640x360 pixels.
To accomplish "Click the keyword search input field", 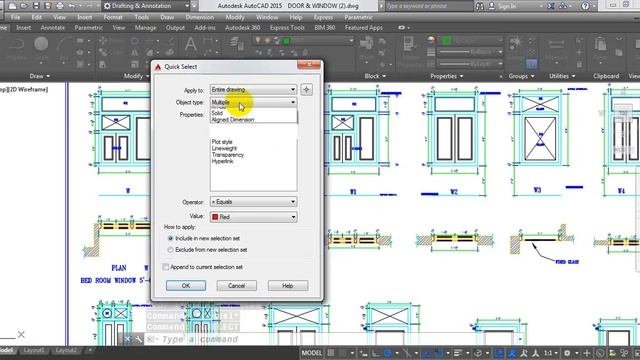I will 429,6.
